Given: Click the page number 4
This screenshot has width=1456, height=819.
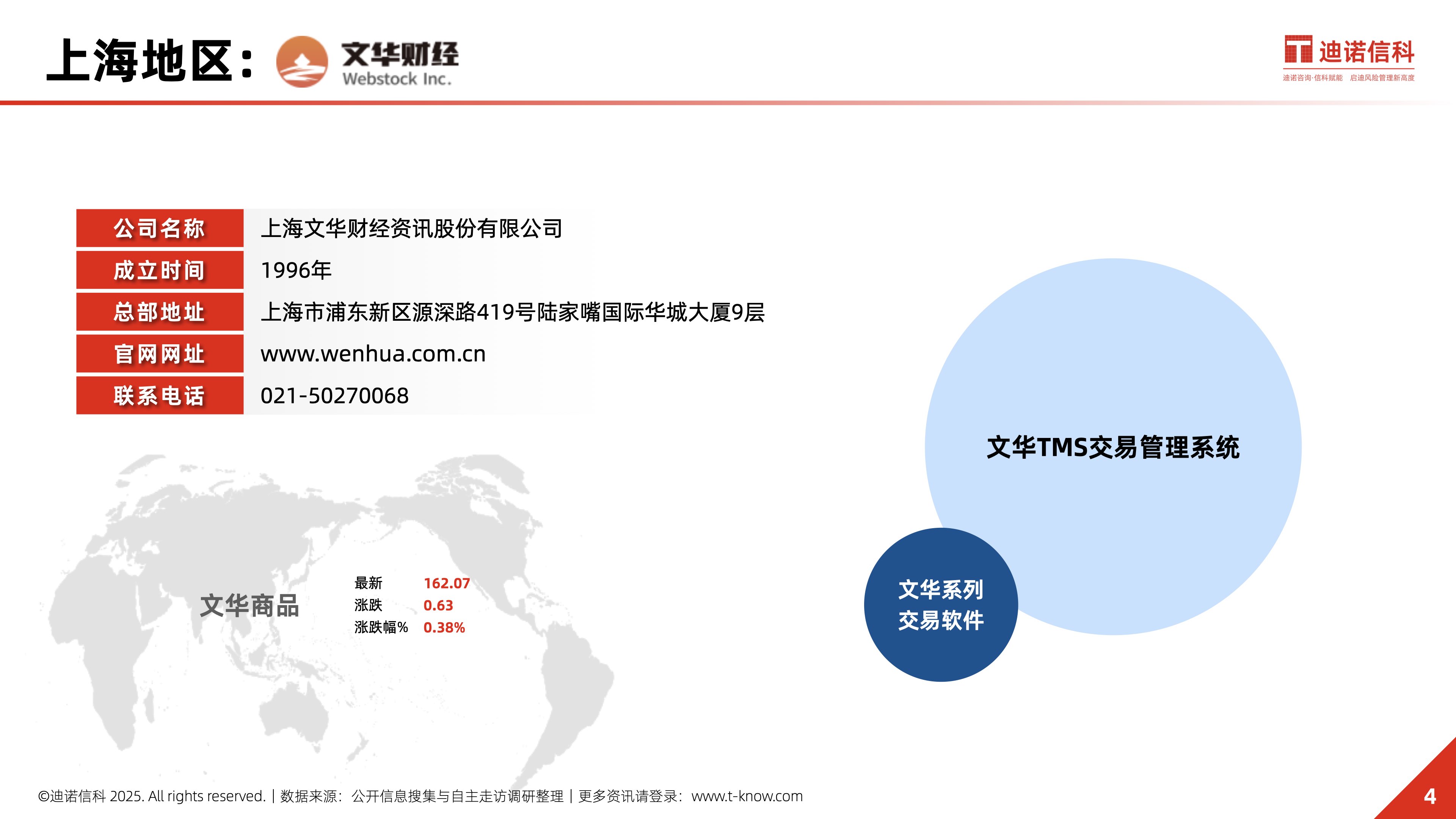Looking at the screenshot, I should pos(1429,796).
